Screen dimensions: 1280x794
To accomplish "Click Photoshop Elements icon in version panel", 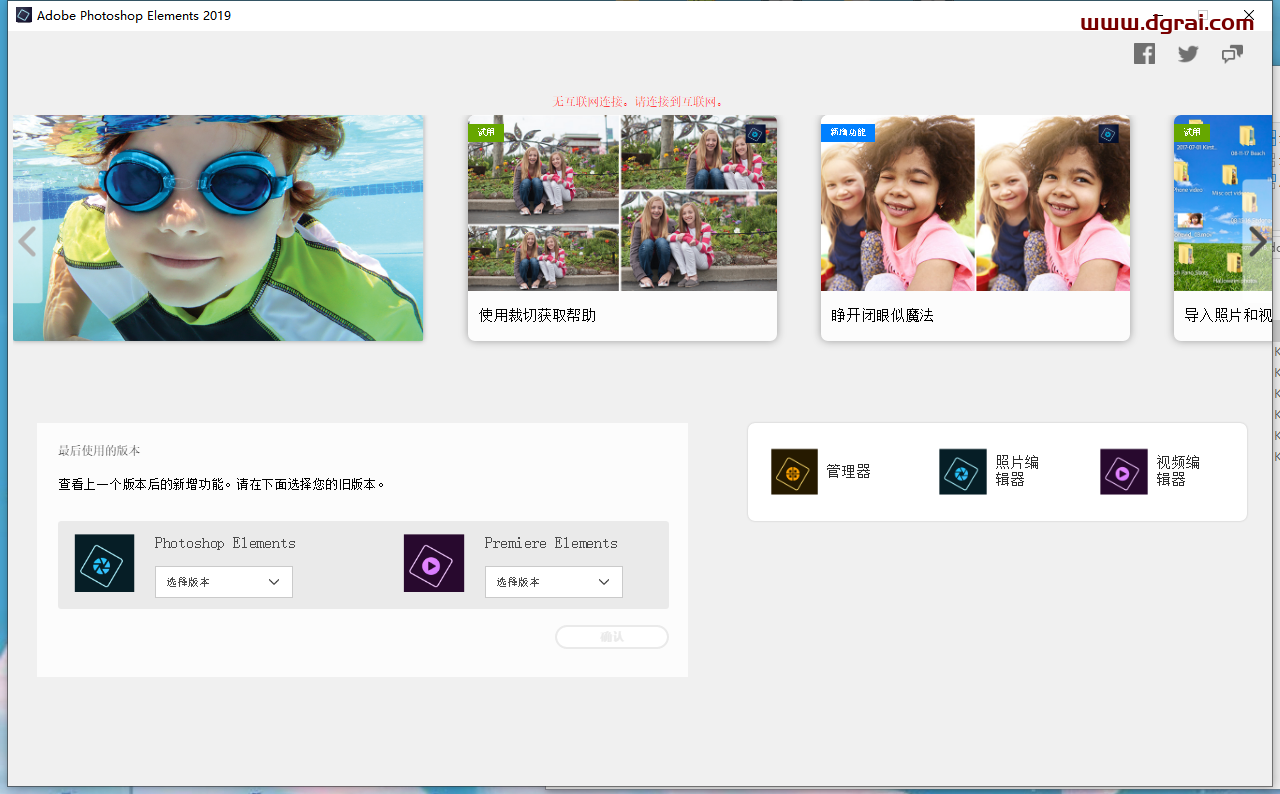I will pos(104,563).
